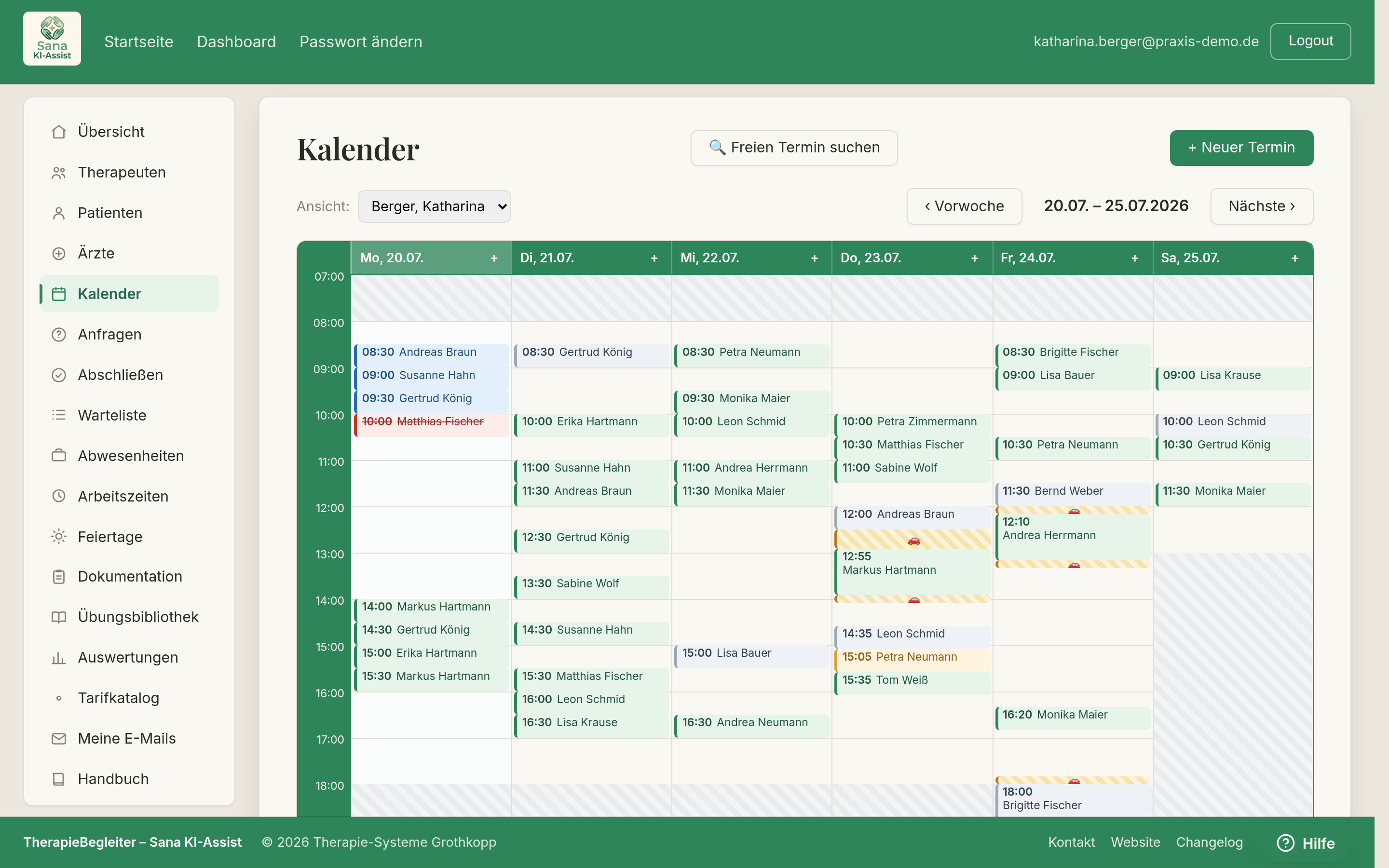Viewport: 1389px width, 868px height.
Task: Add appointment with plus on Fr, 24.07.
Action: [1135, 258]
